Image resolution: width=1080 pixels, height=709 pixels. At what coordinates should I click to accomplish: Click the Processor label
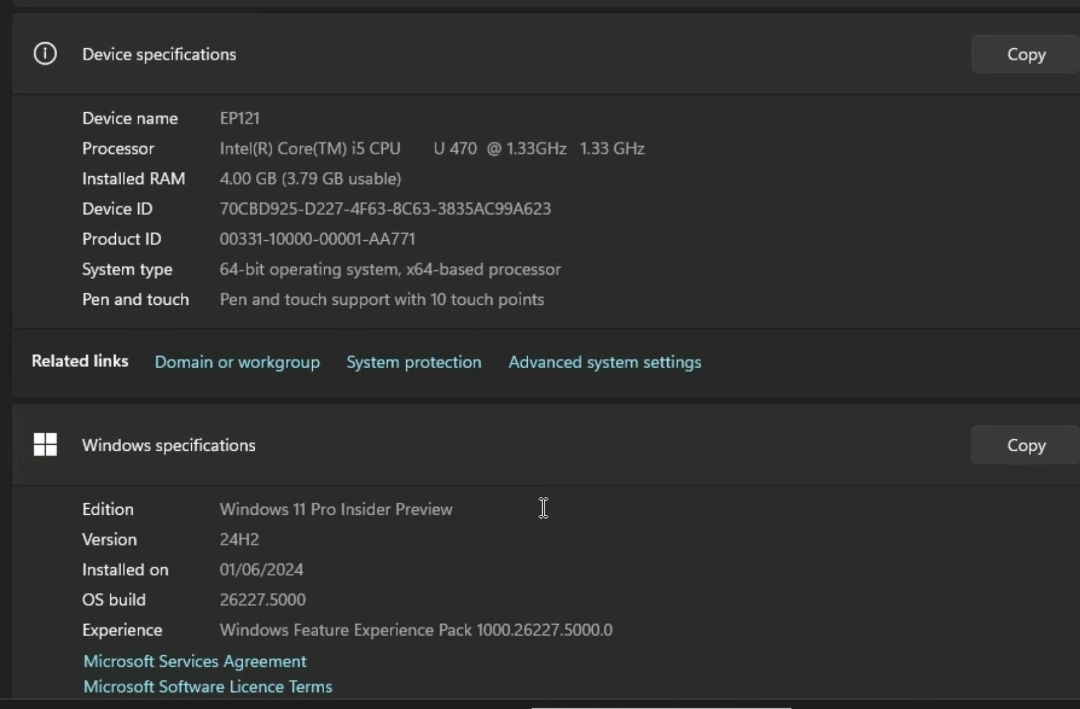pyautogui.click(x=118, y=149)
